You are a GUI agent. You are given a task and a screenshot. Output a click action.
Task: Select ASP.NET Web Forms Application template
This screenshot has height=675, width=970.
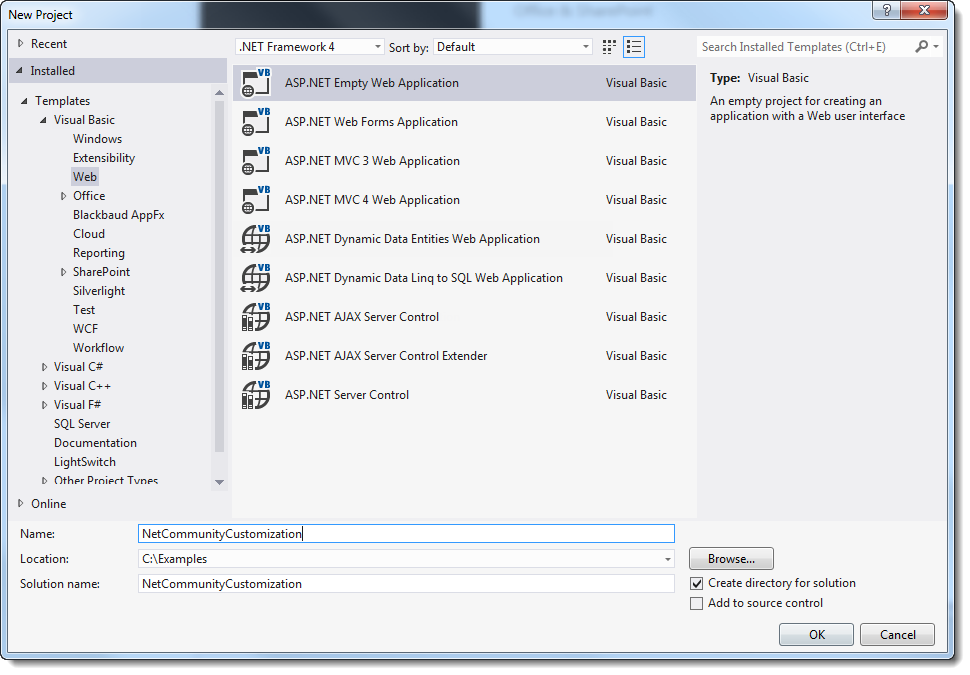(x=465, y=122)
